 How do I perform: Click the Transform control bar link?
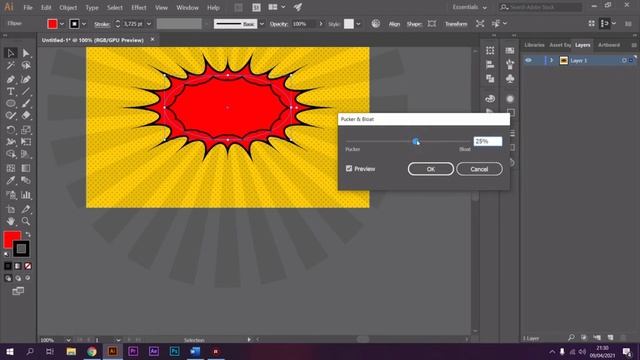456,24
